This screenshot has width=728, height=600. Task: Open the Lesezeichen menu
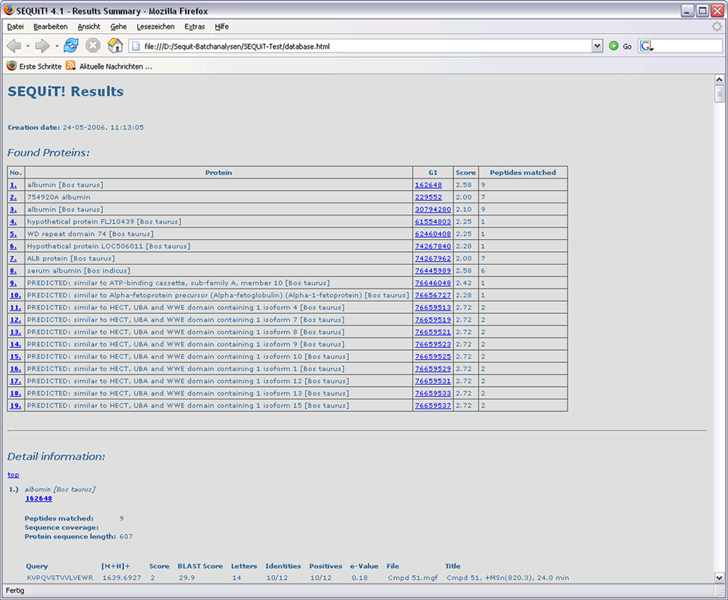click(x=155, y=26)
